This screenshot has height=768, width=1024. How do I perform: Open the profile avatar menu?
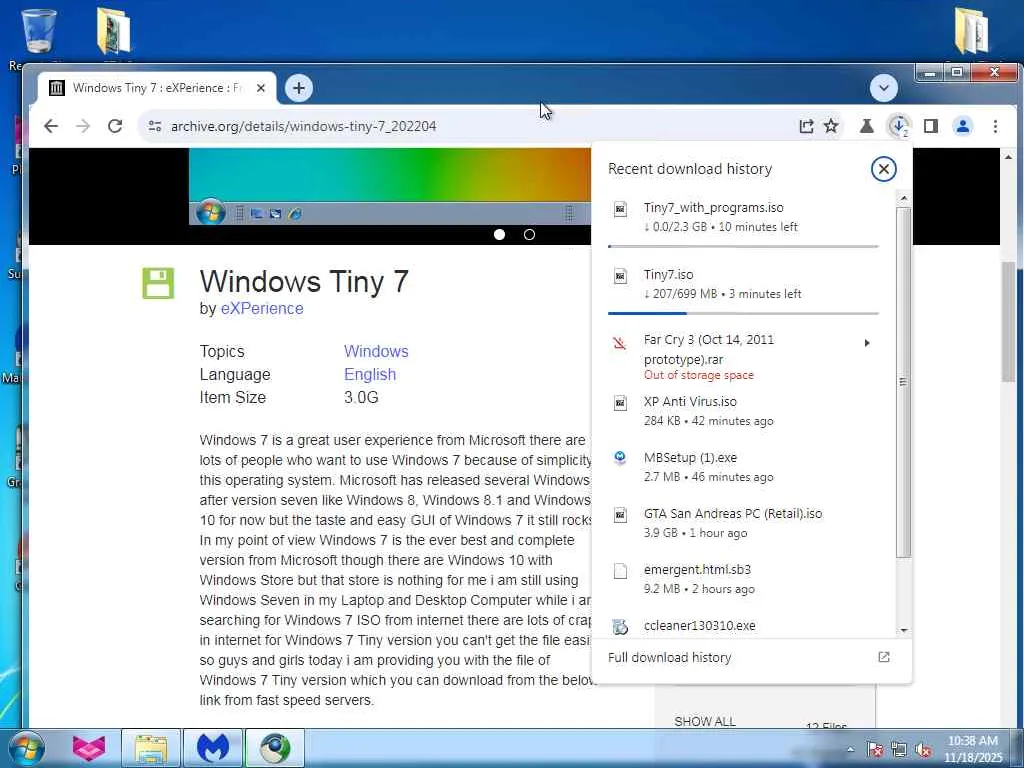[x=963, y=126]
